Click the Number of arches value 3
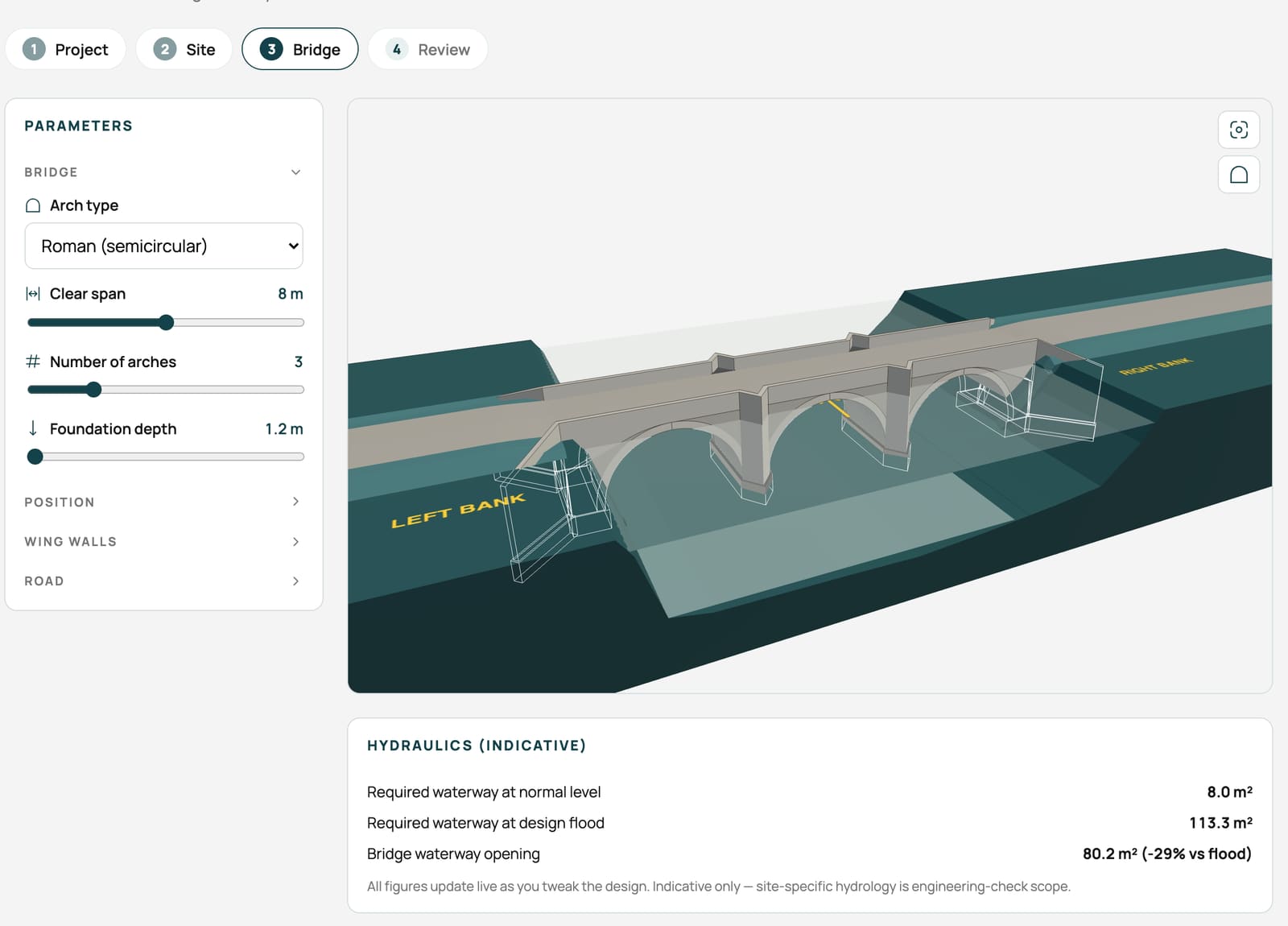 [x=299, y=362]
